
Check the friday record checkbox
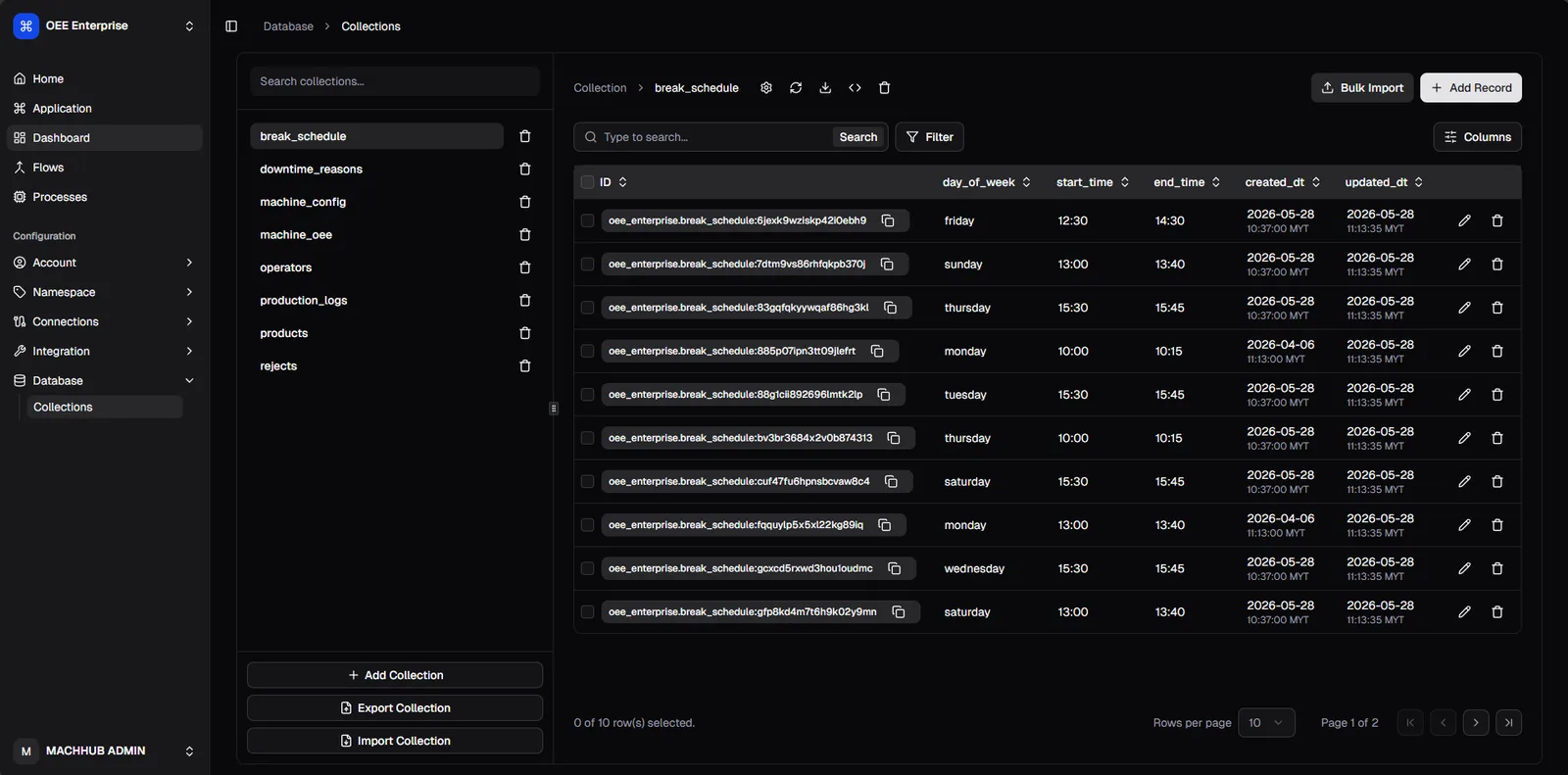pos(587,220)
